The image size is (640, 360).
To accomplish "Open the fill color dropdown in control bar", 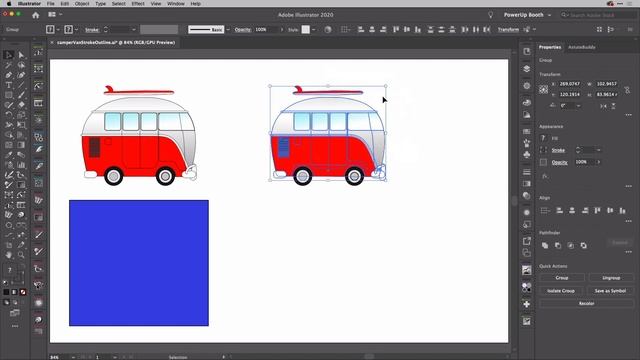I will click(x=58, y=29).
